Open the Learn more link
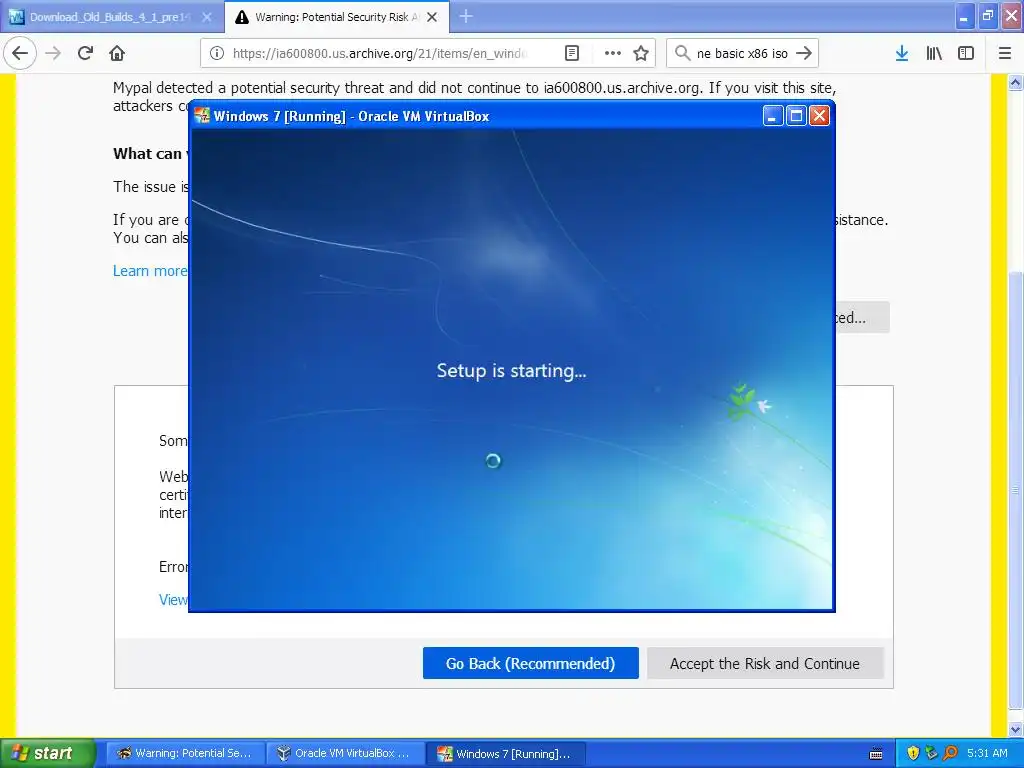Image resolution: width=1024 pixels, height=768 pixels. tap(150, 270)
